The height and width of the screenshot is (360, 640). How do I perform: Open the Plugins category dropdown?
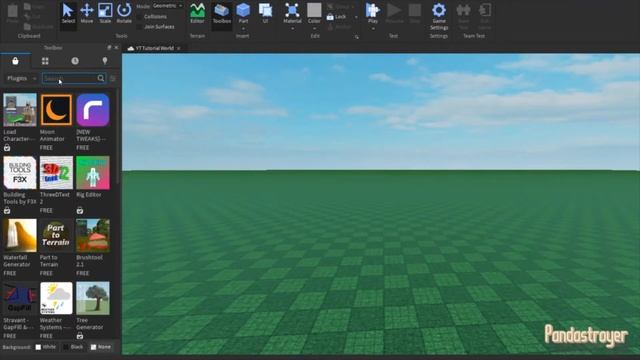click(x=21, y=78)
